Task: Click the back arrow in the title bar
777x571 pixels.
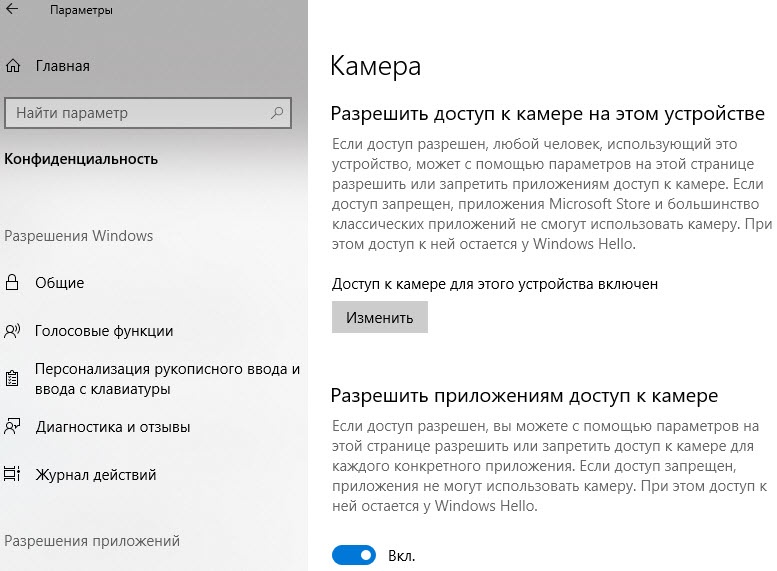Action: (13, 11)
